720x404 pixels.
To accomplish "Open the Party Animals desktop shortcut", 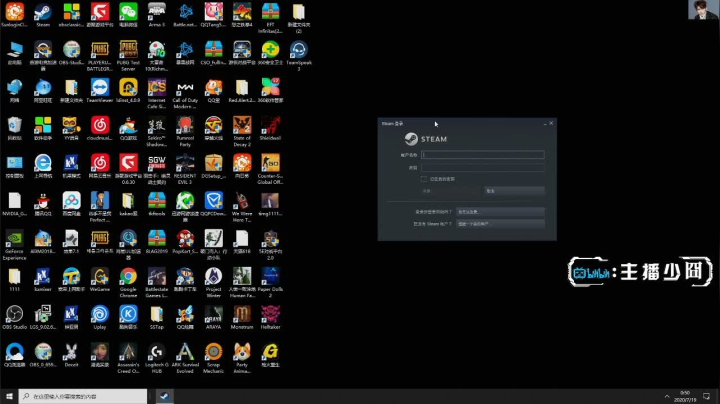I will (242, 359).
